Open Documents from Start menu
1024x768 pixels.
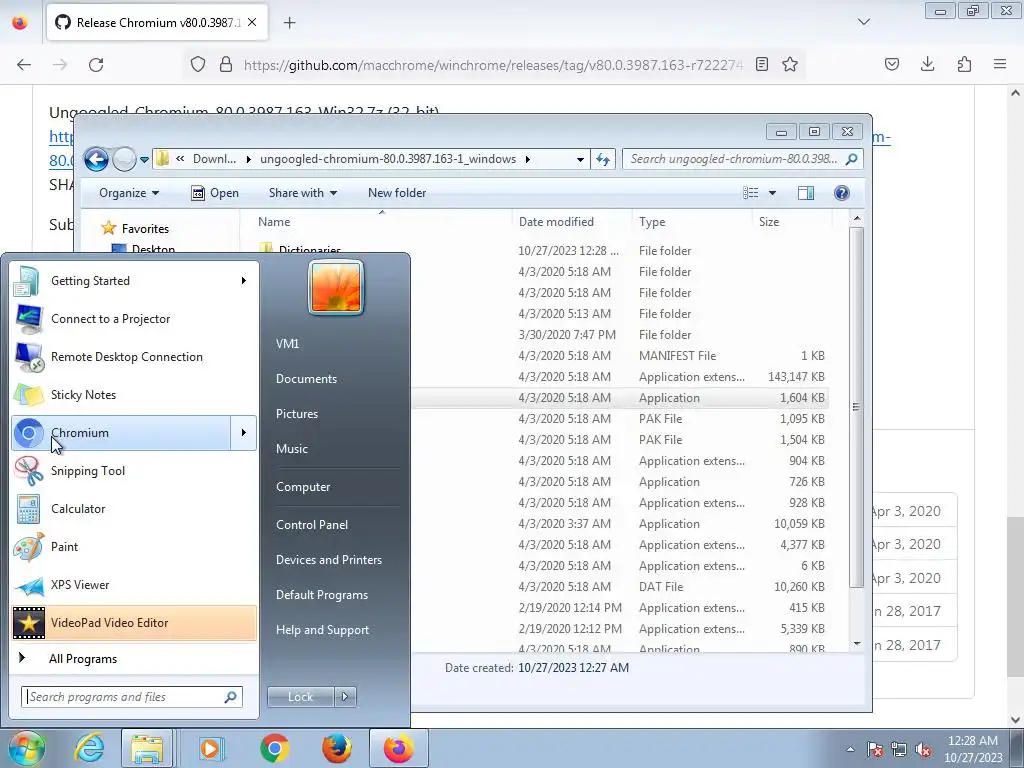[306, 379]
